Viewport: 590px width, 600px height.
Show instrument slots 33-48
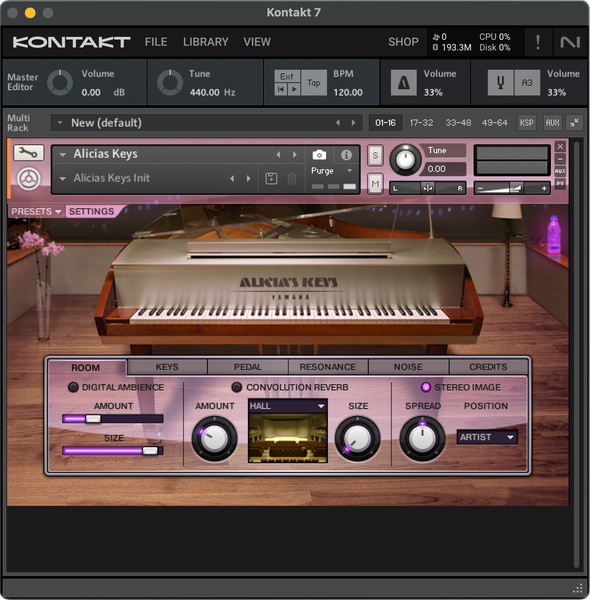pos(458,122)
